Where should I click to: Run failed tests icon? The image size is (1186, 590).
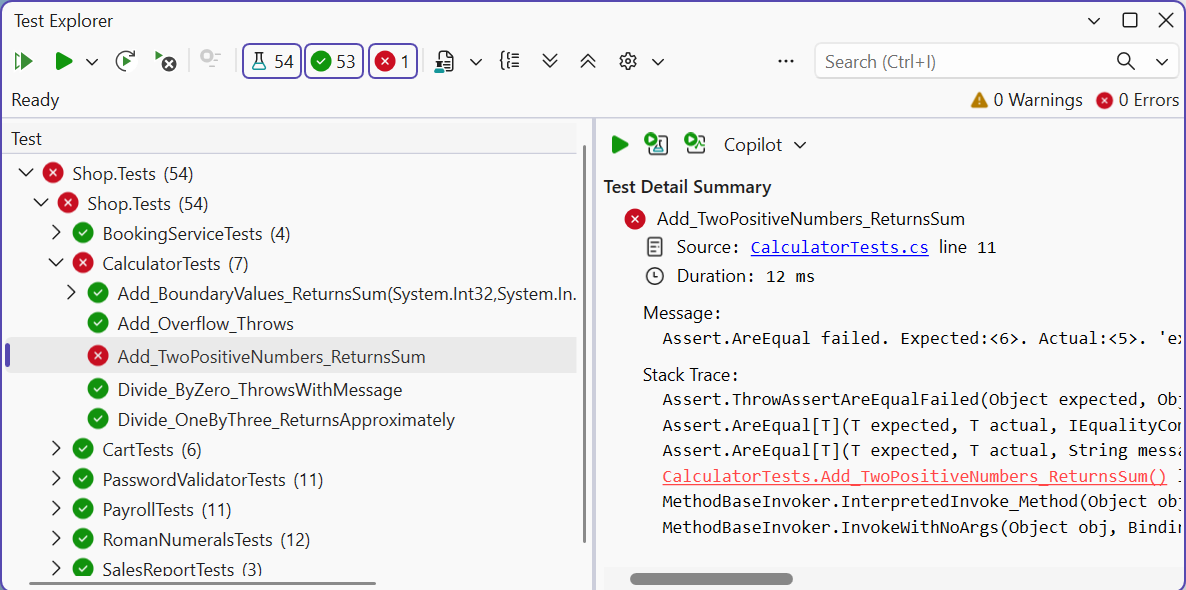[165, 61]
